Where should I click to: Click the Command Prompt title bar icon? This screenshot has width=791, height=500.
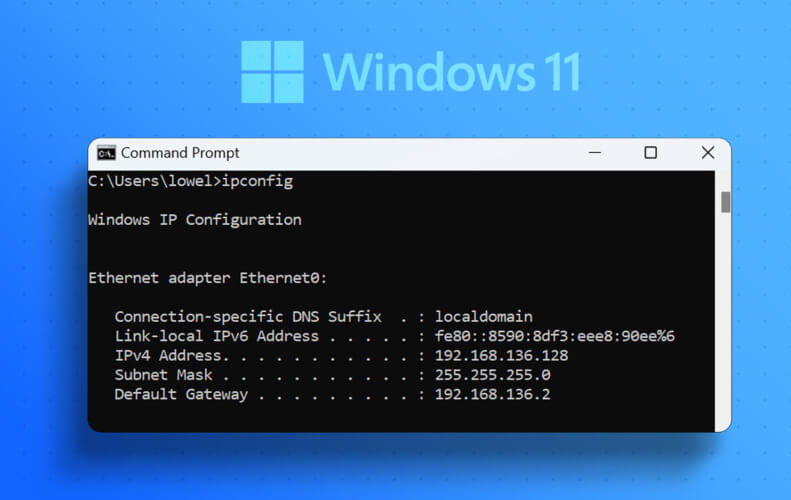(x=106, y=153)
